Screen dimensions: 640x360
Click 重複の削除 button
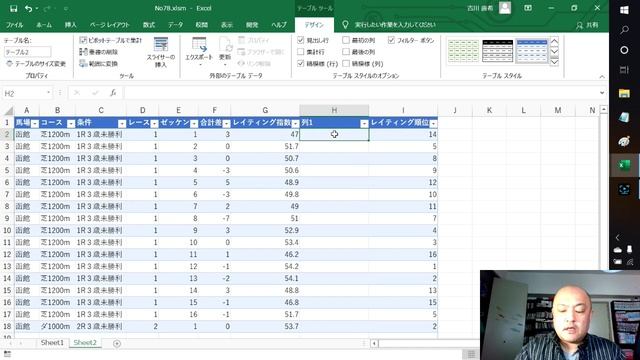tap(99, 52)
